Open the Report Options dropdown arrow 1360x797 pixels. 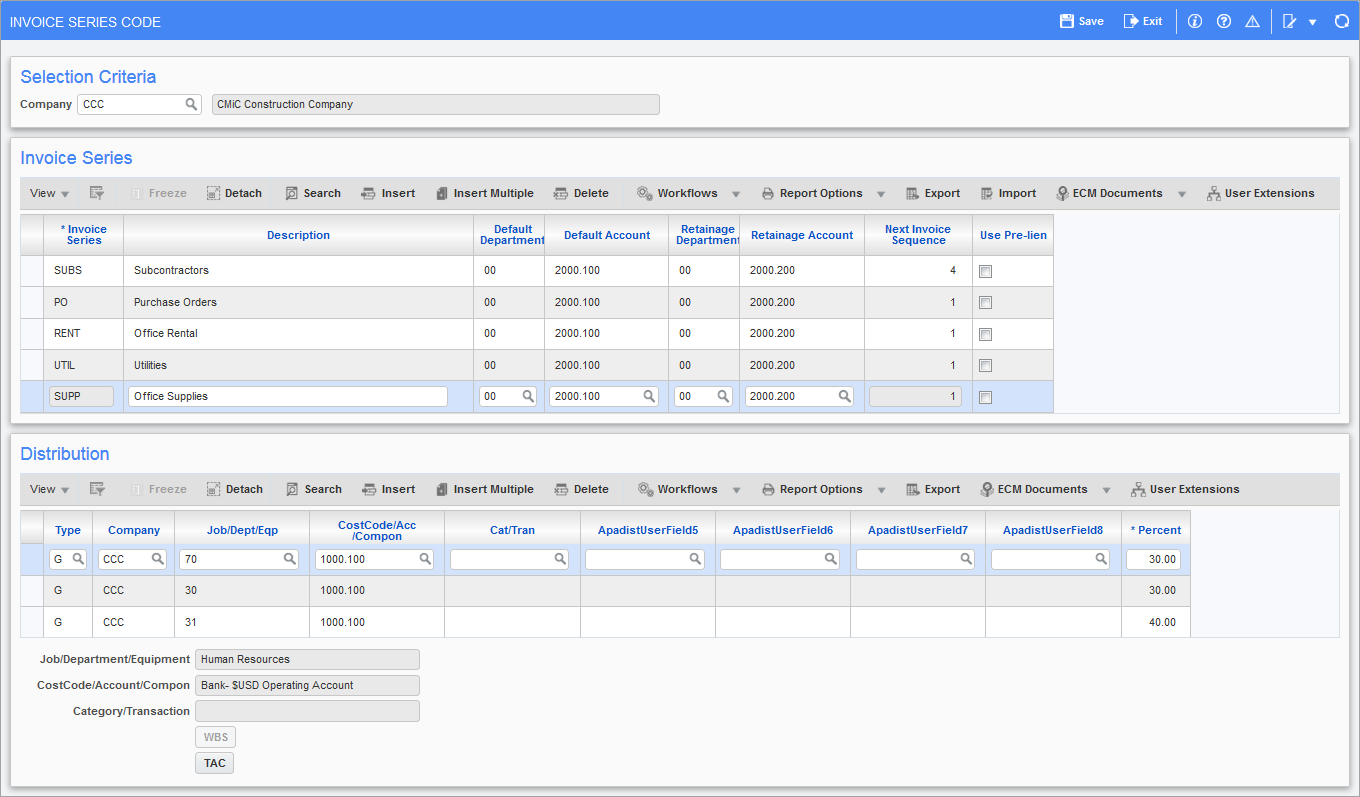[880, 193]
